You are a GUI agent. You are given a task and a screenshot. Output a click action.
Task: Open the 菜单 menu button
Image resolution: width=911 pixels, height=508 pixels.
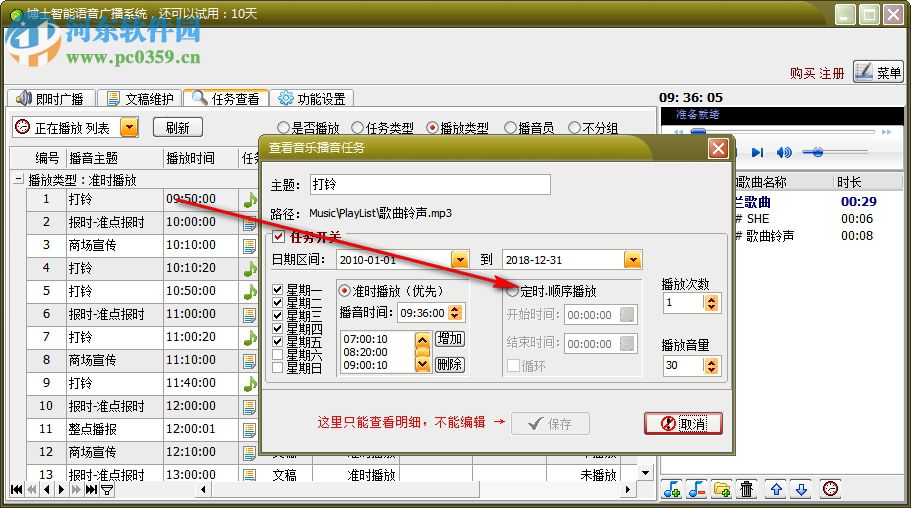pos(878,72)
